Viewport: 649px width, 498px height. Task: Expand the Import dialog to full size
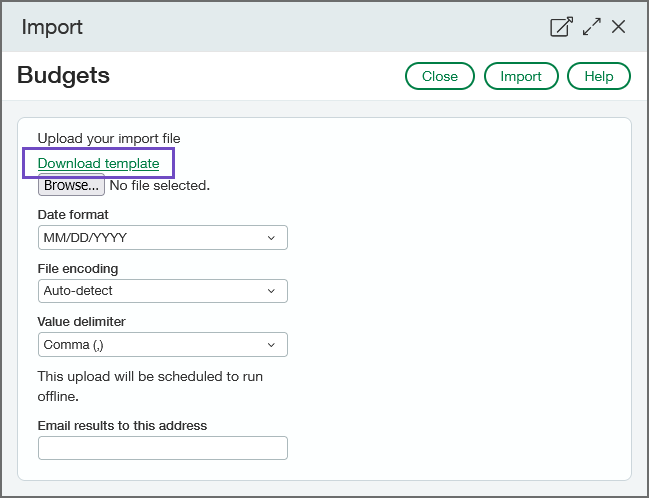591,27
